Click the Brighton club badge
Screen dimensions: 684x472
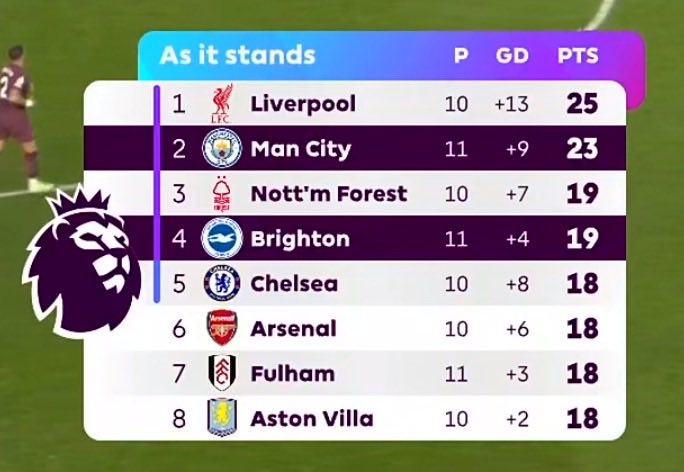[222, 239]
